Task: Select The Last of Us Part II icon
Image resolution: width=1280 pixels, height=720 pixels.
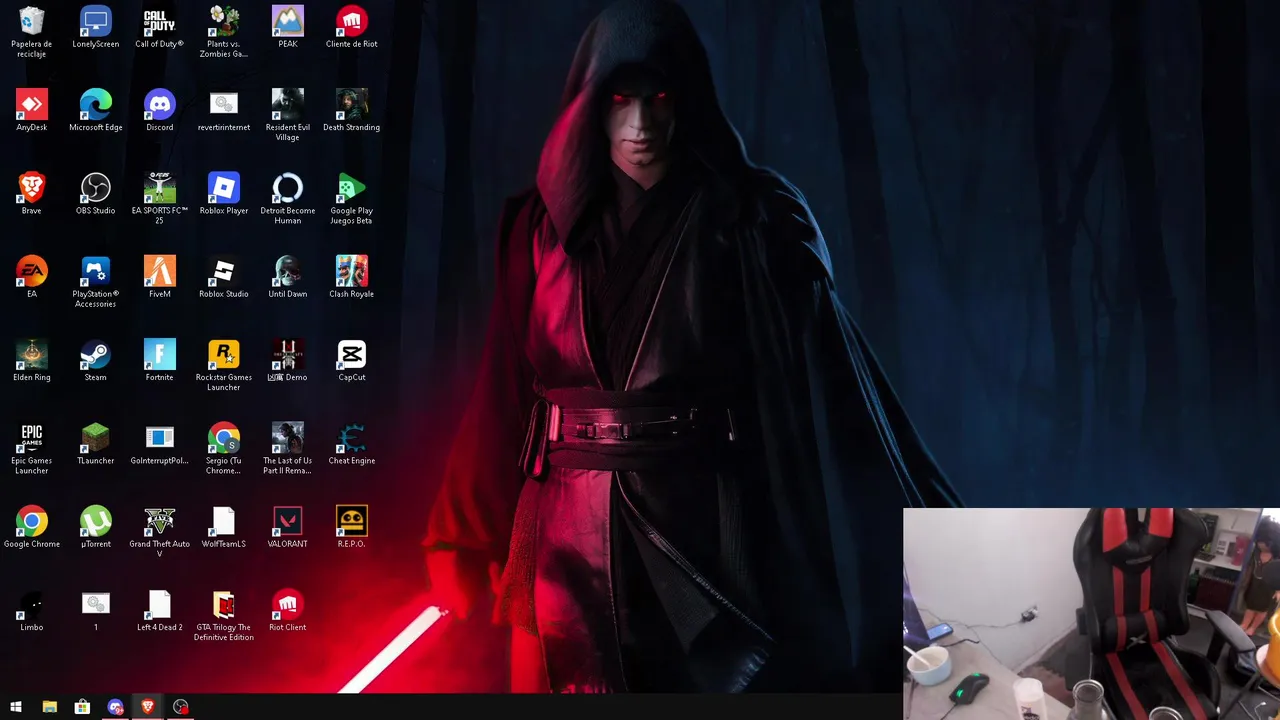Action: pos(287,437)
